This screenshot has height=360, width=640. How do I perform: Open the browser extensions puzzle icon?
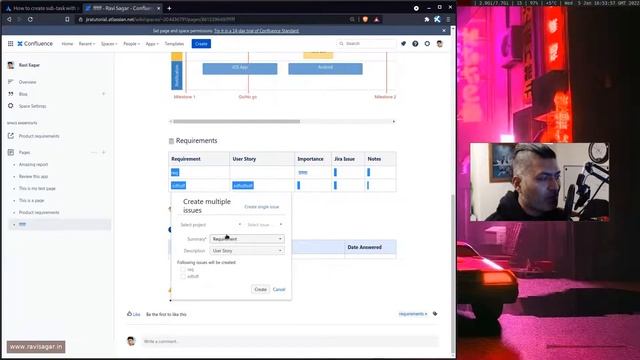[x=427, y=19]
